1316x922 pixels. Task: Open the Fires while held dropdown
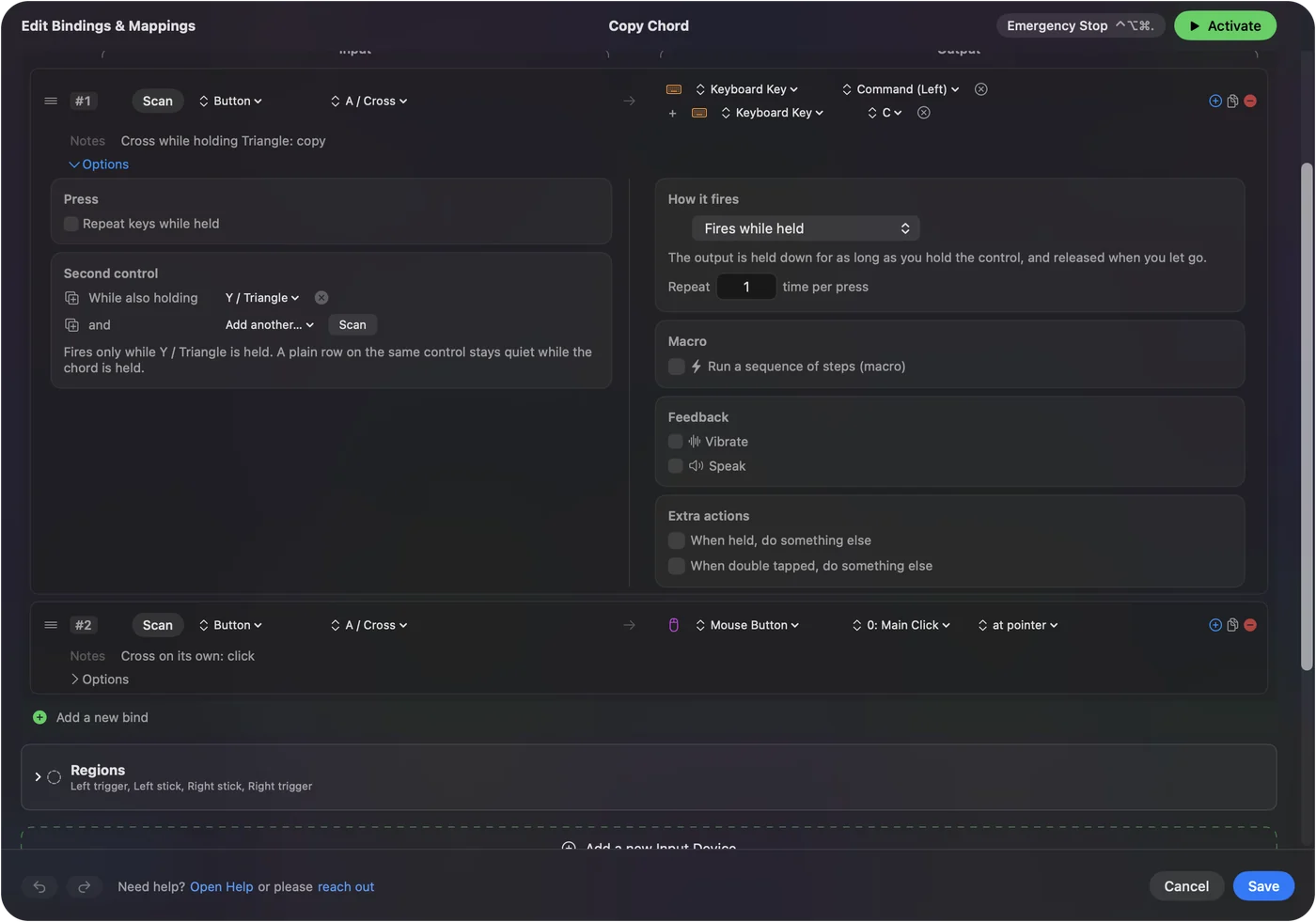coord(806,228)
